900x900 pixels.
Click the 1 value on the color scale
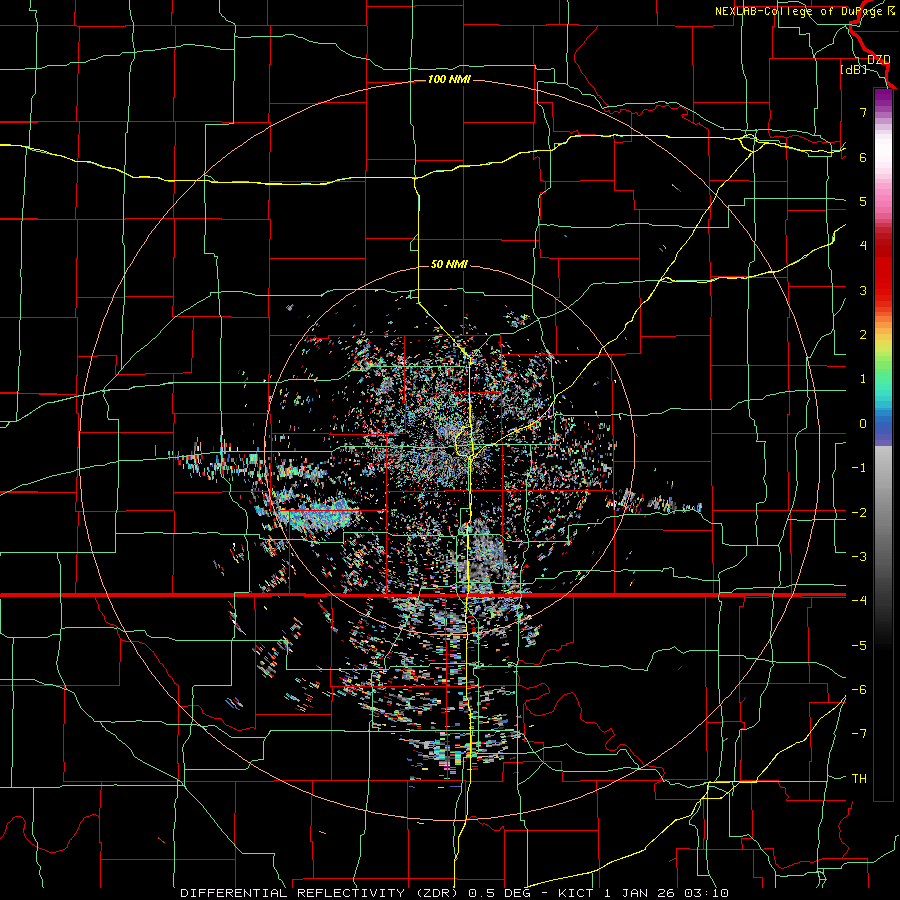coord(863,379)
